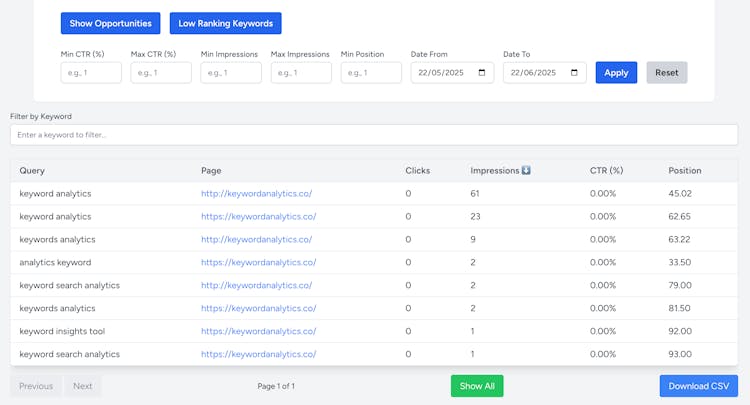Image resolution: width=750 pixels, height=405 pixels.
Task: Click the Max Impressions field
Action: 301,73
